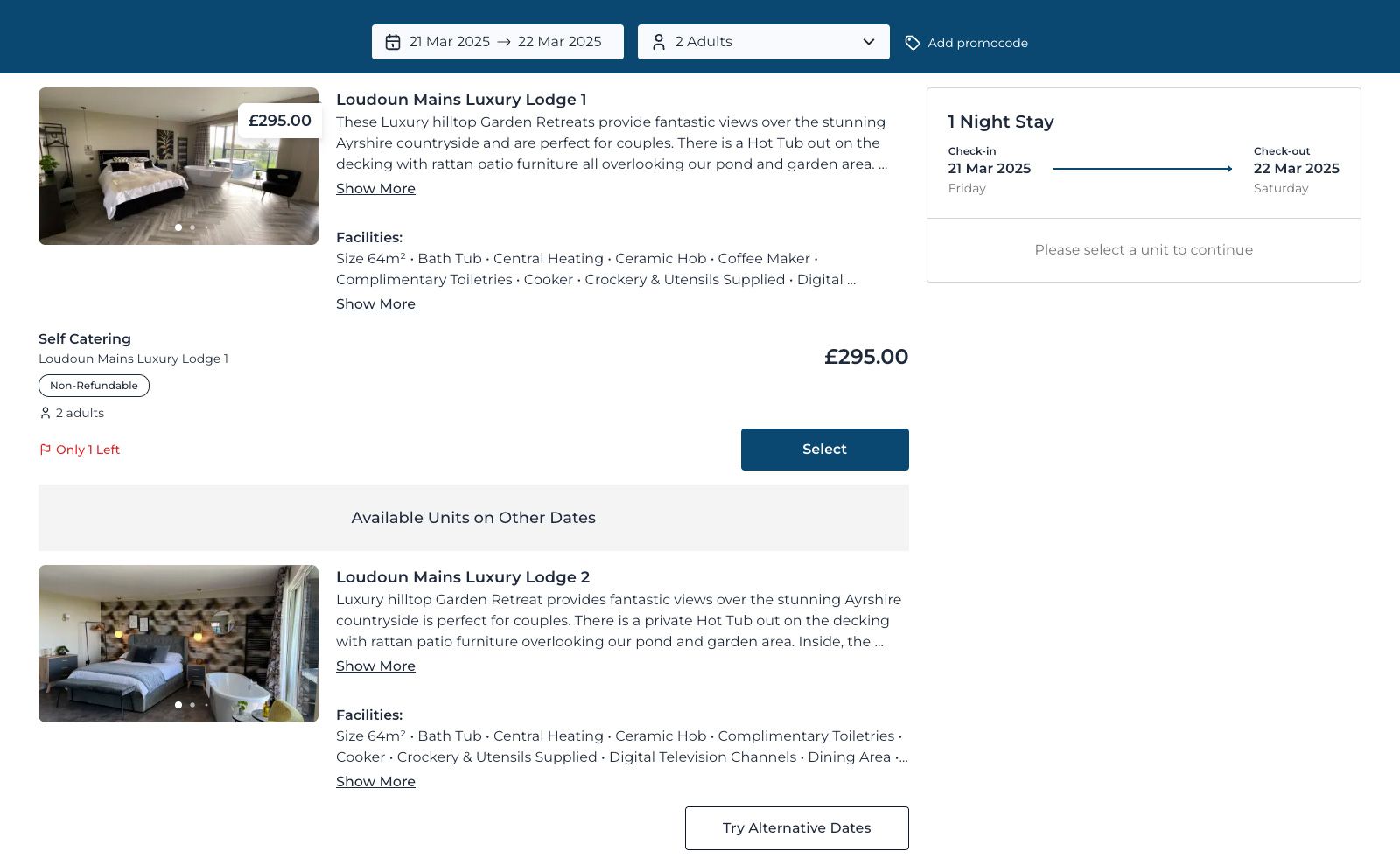1400x865 pixels.
Task: Click the person icon beside 2 adults
Action: point(45,413)
